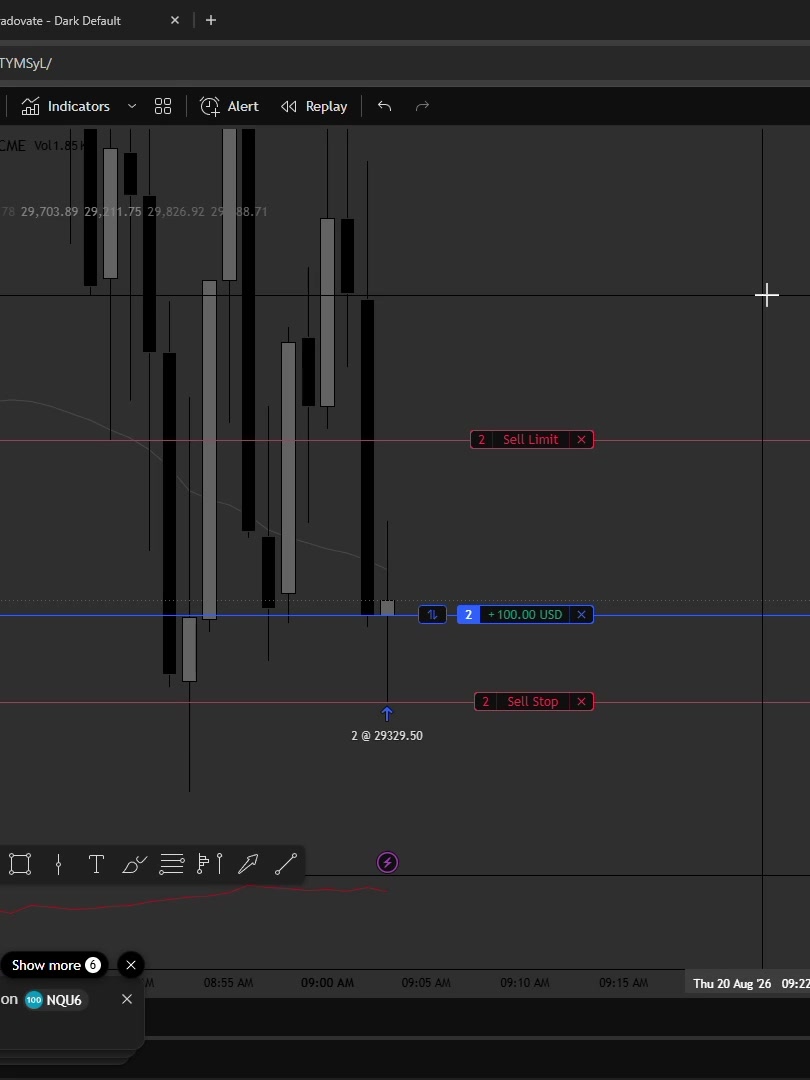Start Bar Replay mode

(x=314, y=106)
